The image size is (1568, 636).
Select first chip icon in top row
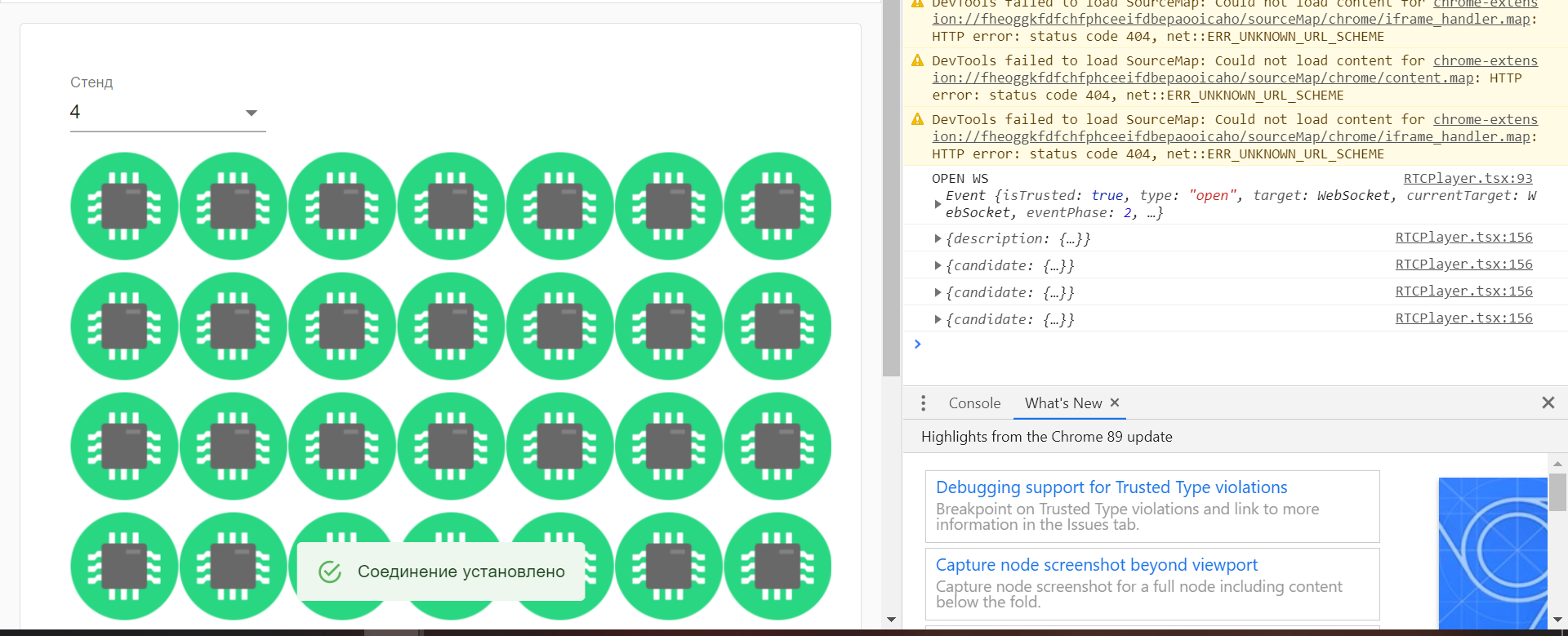(x=124, y=206)
